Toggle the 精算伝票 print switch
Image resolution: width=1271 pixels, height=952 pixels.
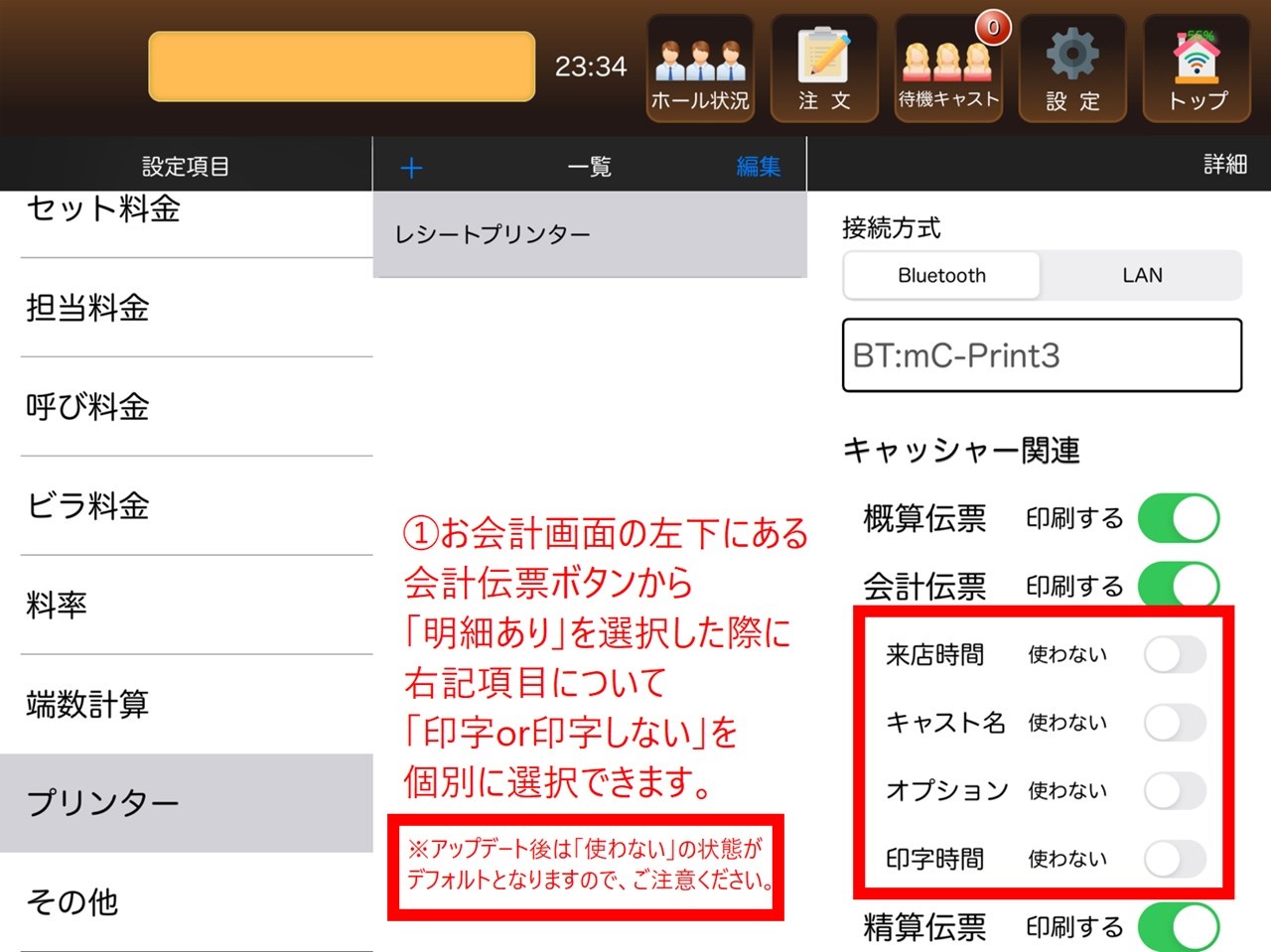pyautogui.click(x=1179, y=927)
